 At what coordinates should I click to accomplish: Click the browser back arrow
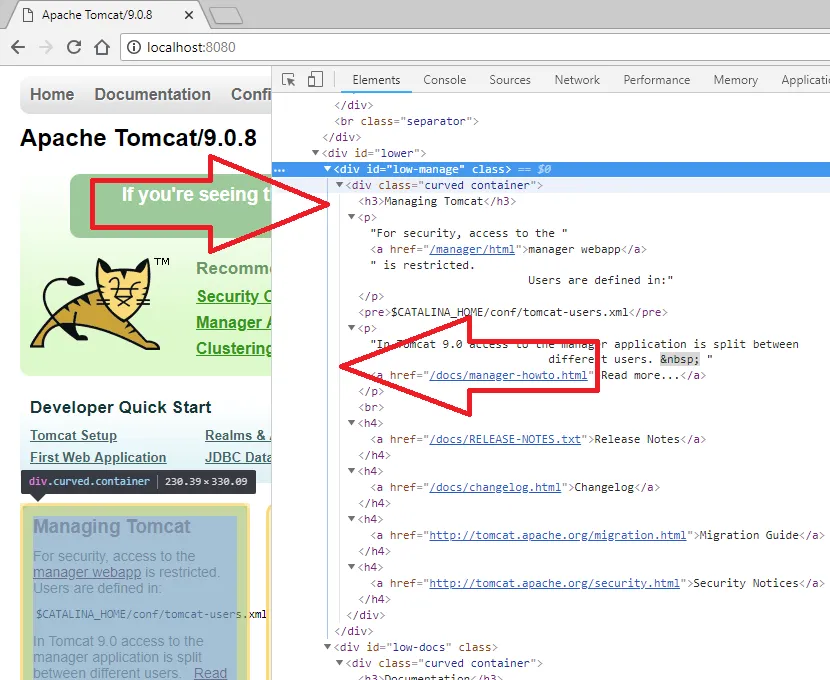pos(18,47)
